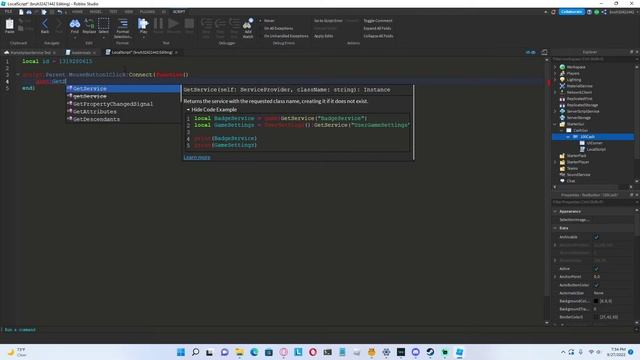Click the LocalScript script icon in Explorer
The image size is (640, 360).
pos(582,149)
